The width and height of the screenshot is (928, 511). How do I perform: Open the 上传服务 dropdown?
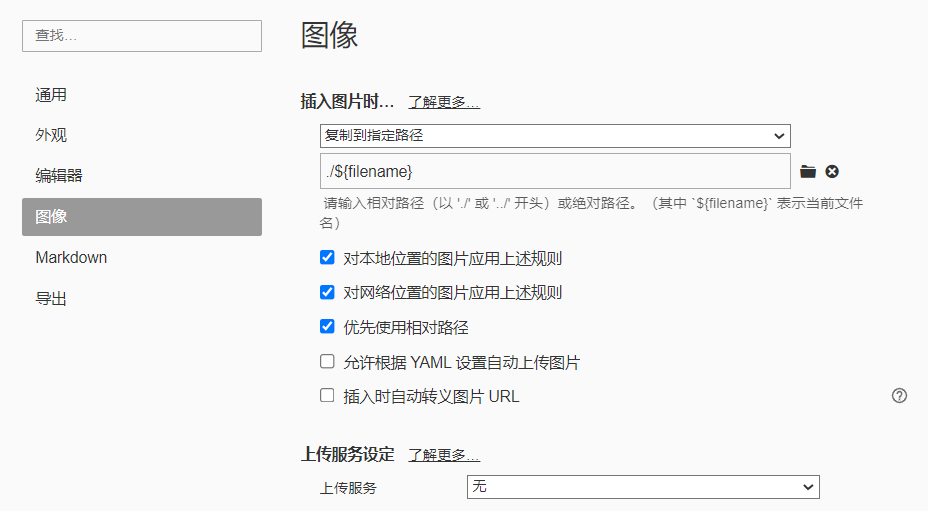coord(643,487)
